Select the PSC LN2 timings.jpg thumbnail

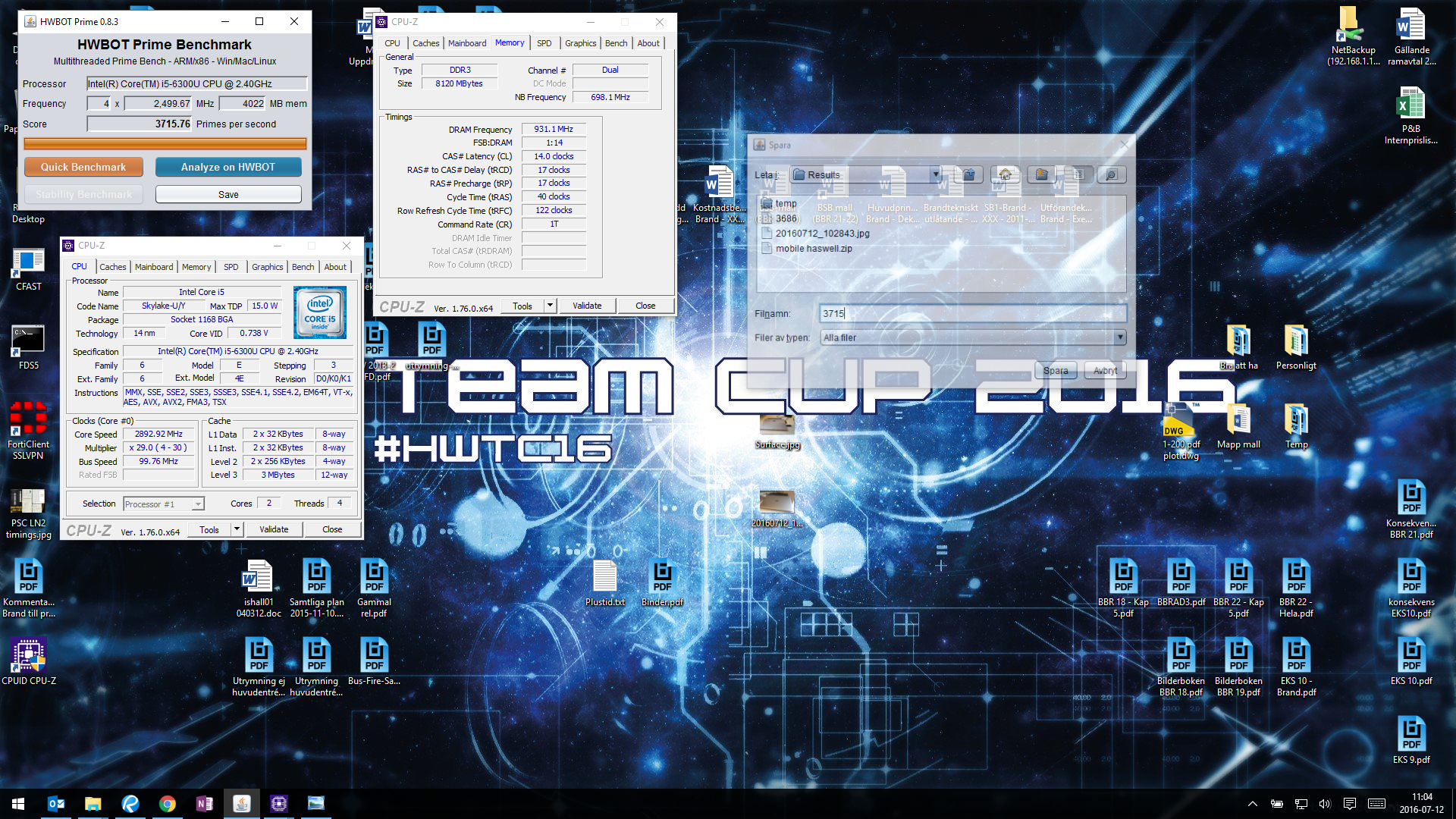pos(29,514)
